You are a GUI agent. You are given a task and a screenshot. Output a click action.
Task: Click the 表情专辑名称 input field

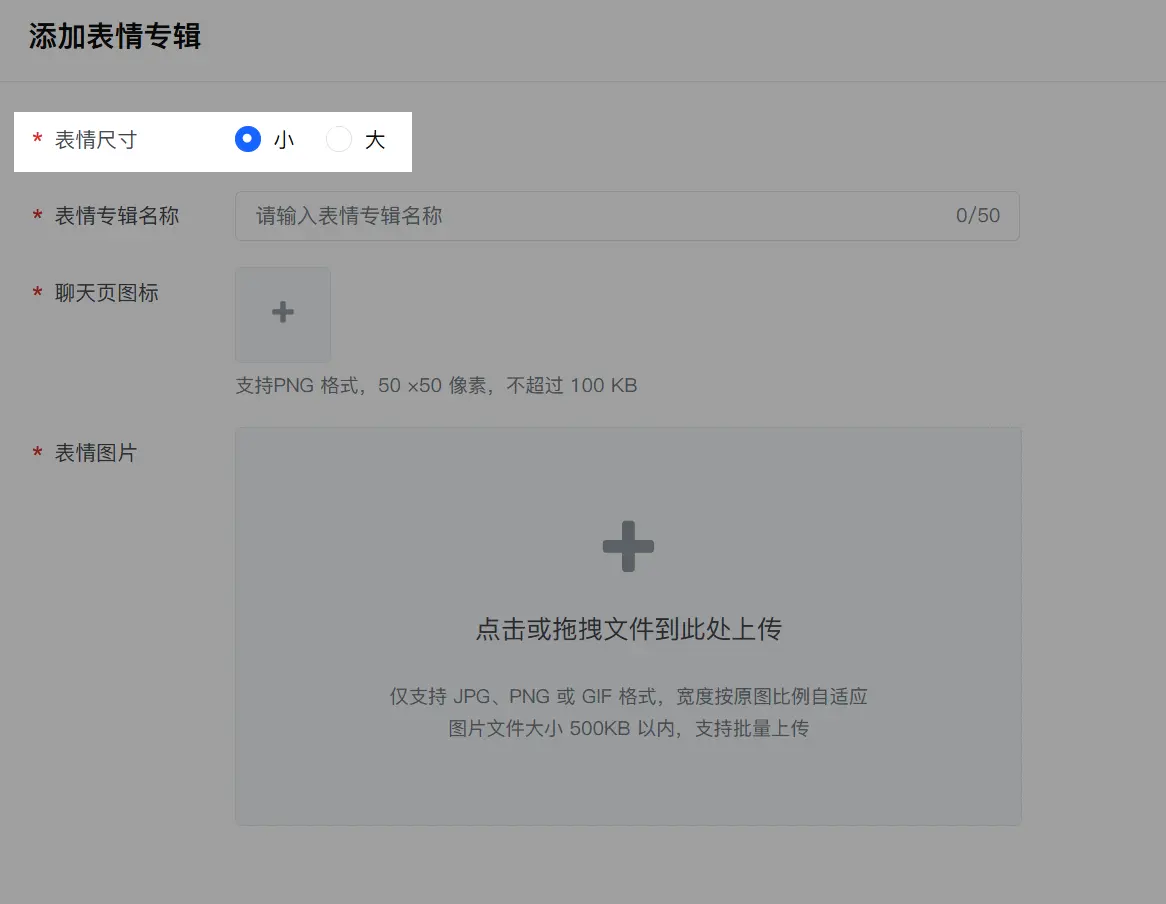coord(627,216)
